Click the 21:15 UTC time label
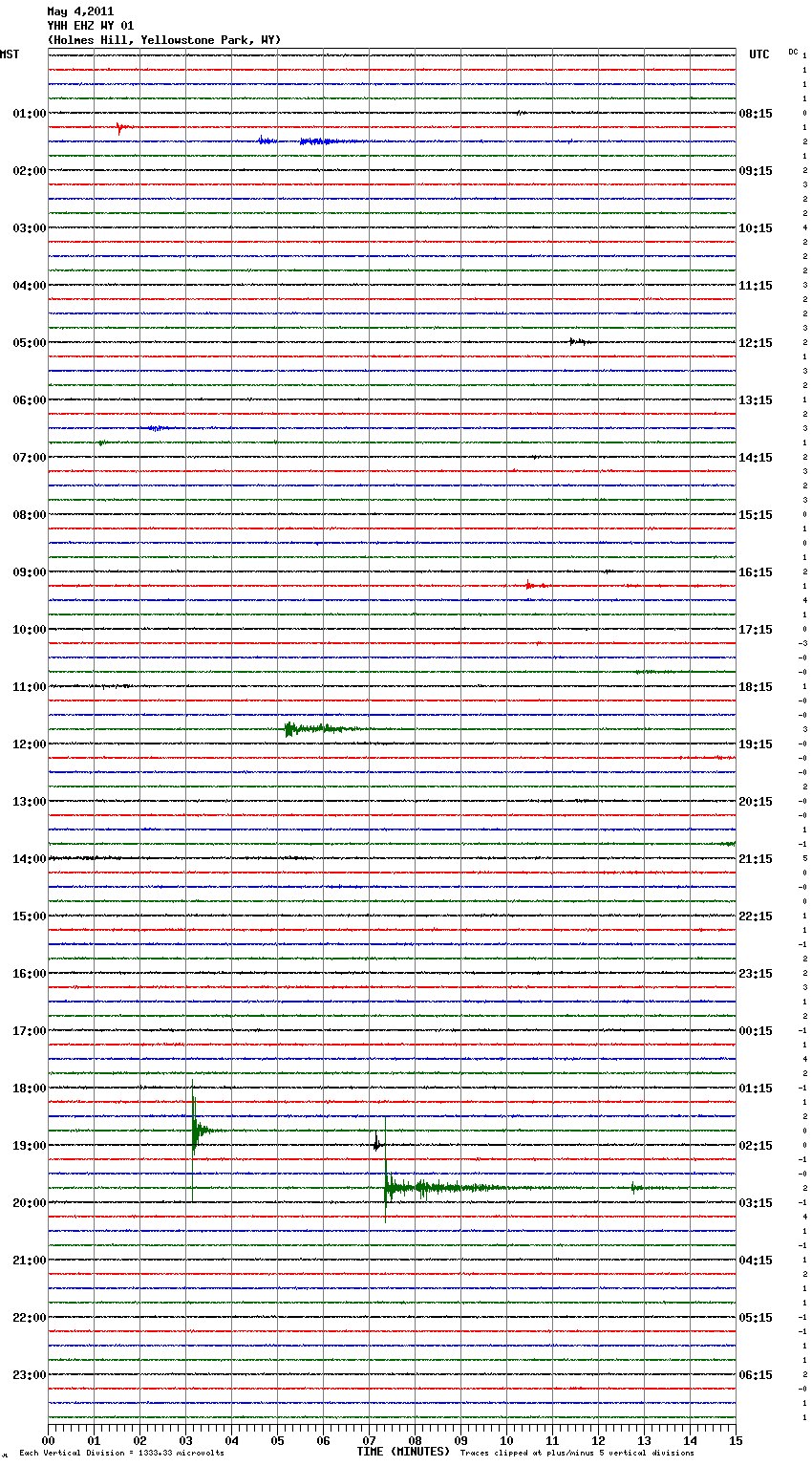Image resolution: width=812 pixels, height=1466 pixels. pos(756,859)
